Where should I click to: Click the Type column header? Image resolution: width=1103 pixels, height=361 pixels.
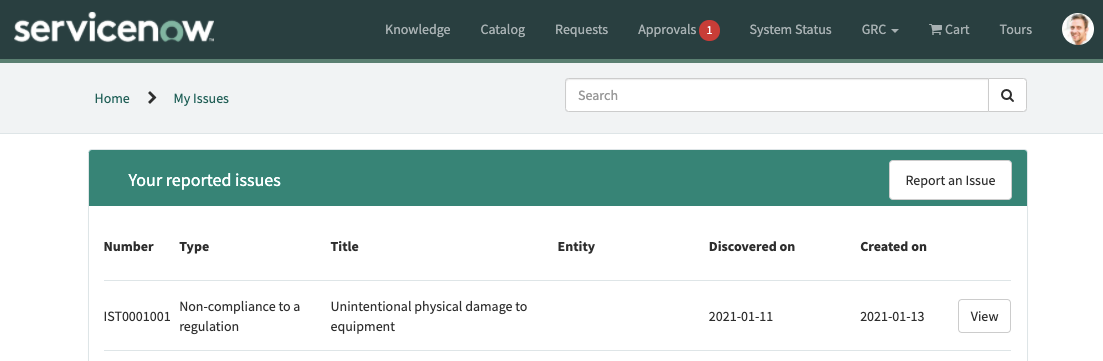tap(194, 246)
